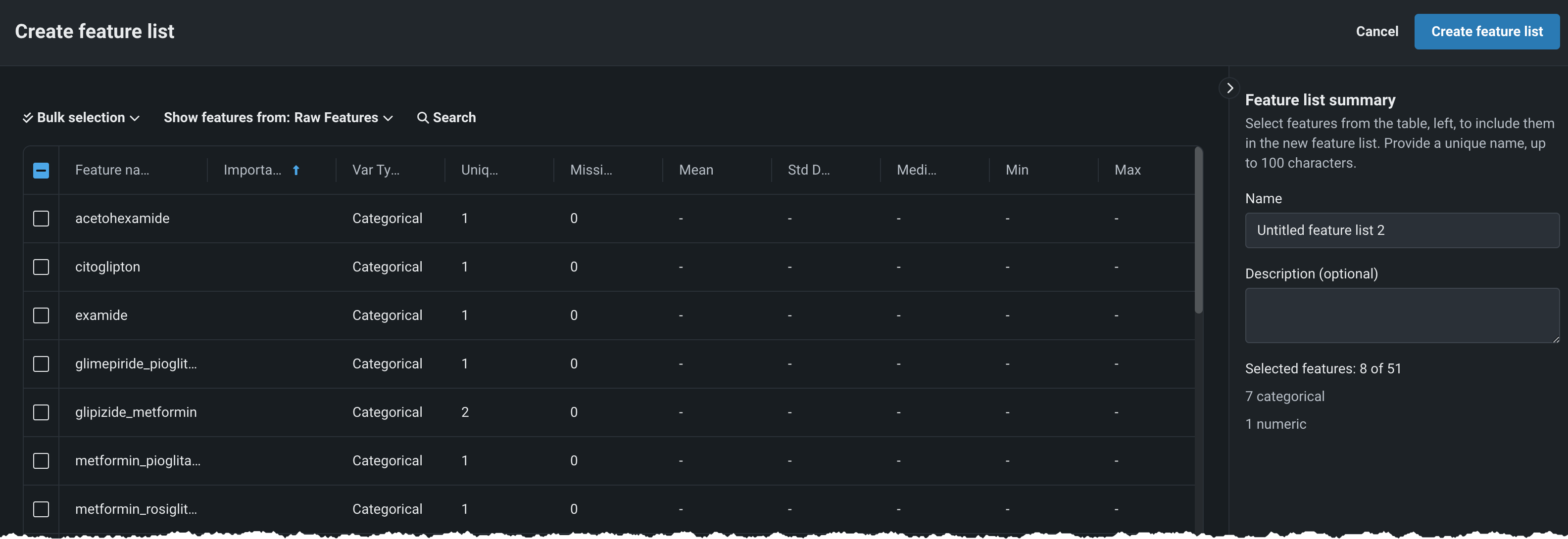Click the table's vertical scrollbar thumb
Screen dimensions: 1568x539
(1198, 231)
